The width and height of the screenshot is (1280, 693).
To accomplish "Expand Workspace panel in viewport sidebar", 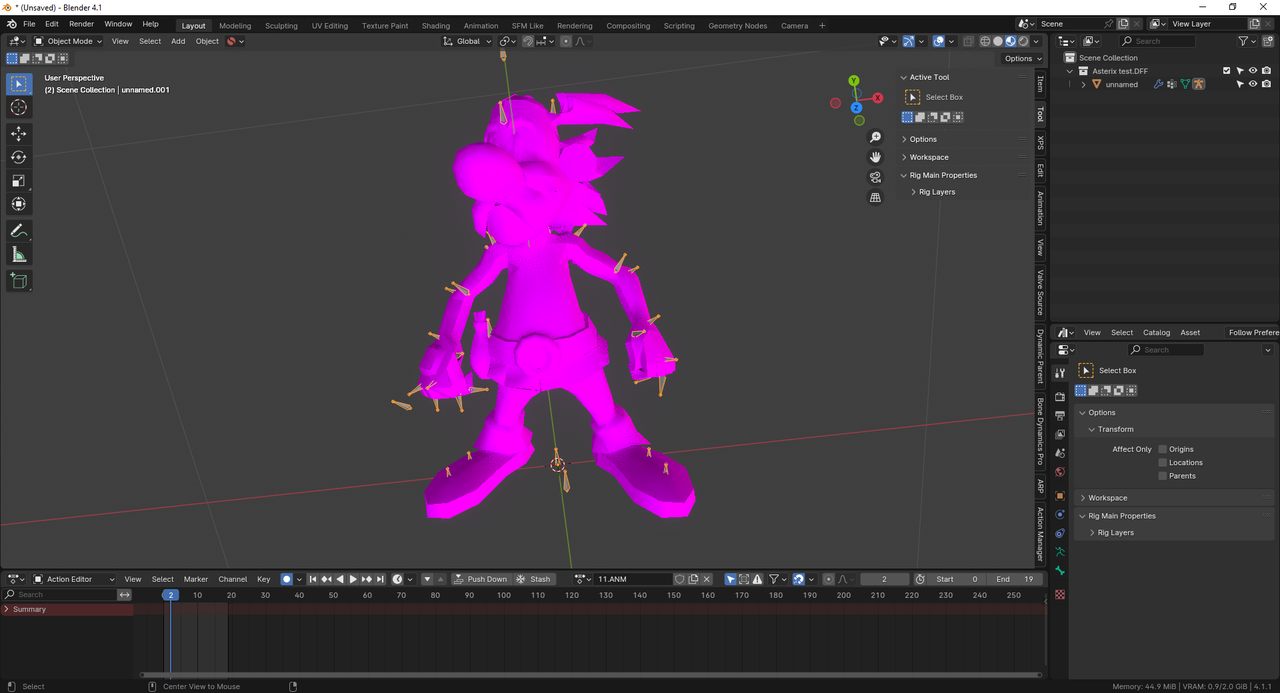I will tap(929, 157).
